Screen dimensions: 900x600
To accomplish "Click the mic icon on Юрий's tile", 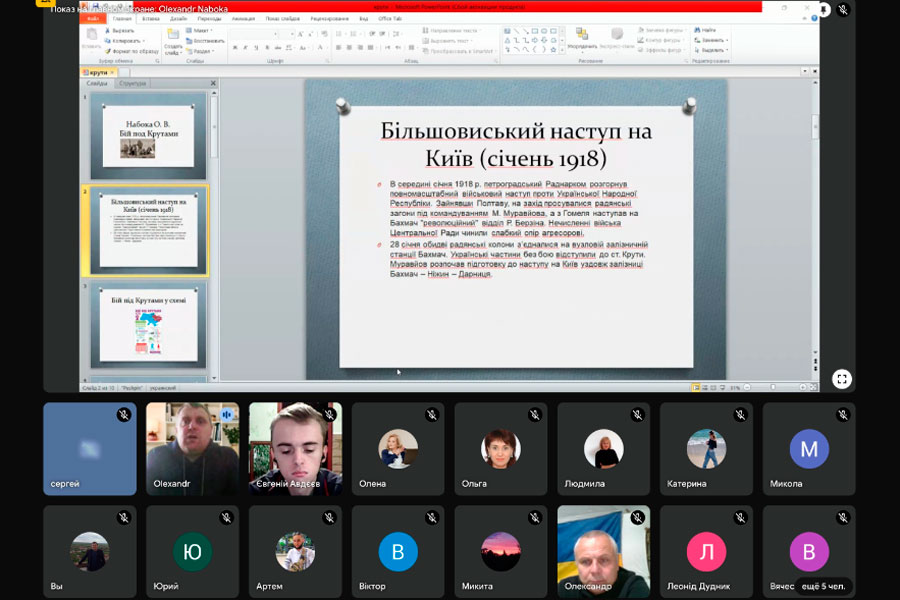I will pos(226,517).
